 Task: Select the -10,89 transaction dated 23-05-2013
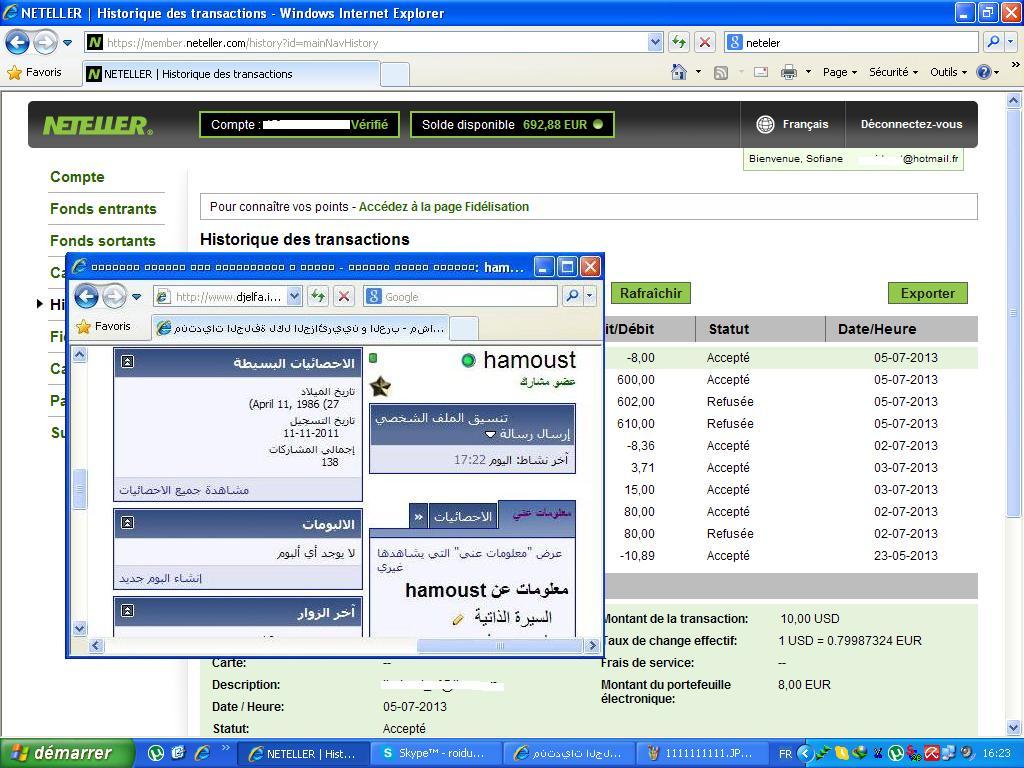[x=789, y=556]
